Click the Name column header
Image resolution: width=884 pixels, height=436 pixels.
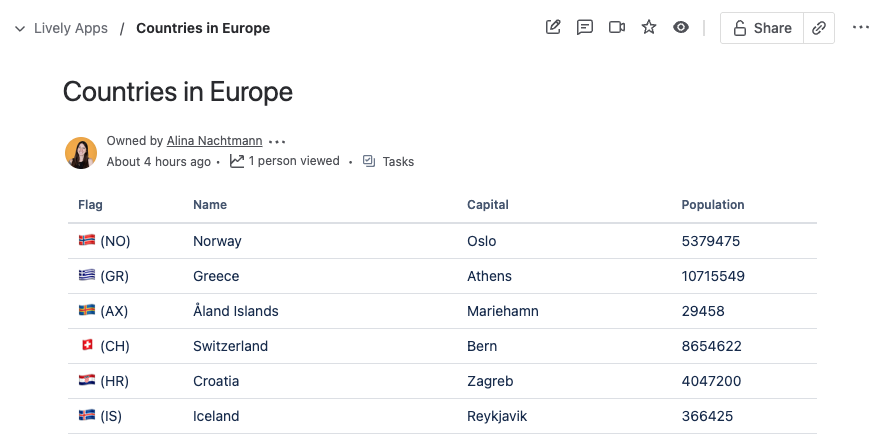pyautogui.click(x=210, y=205)
